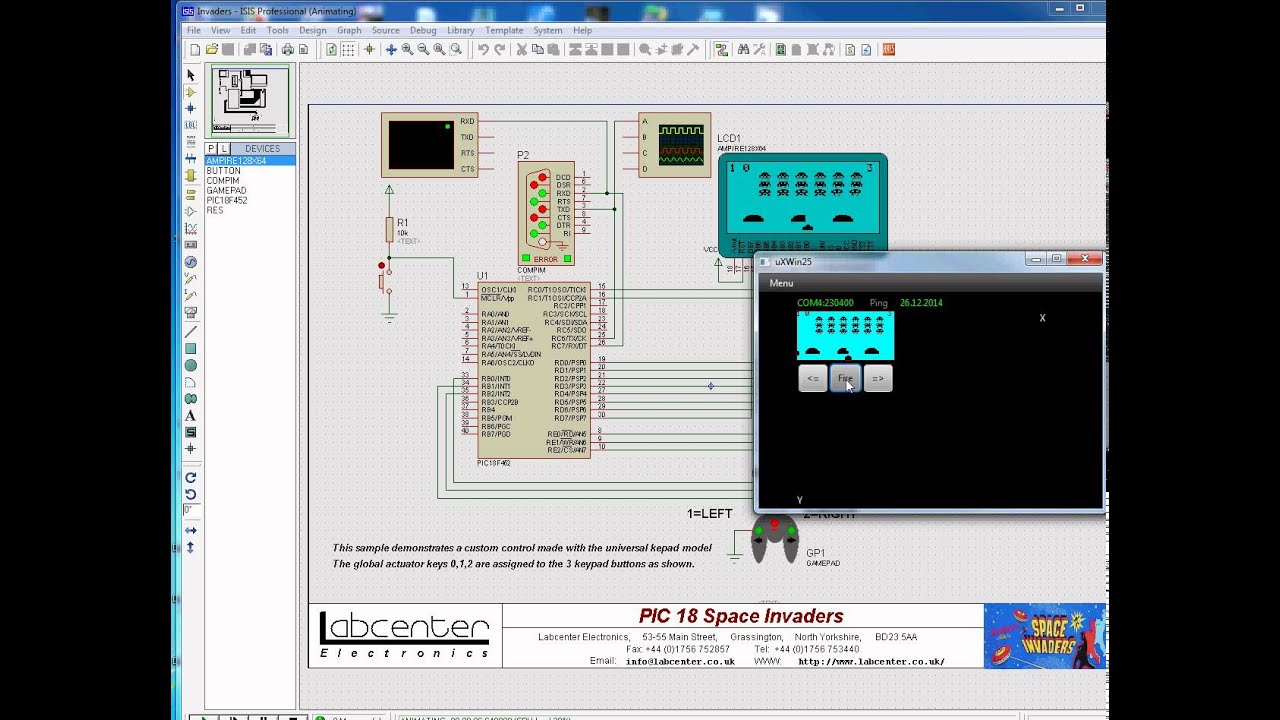
Task: Select the 2D Graphics Text tool
Action: pyautogui.click(x=190, y=415)
